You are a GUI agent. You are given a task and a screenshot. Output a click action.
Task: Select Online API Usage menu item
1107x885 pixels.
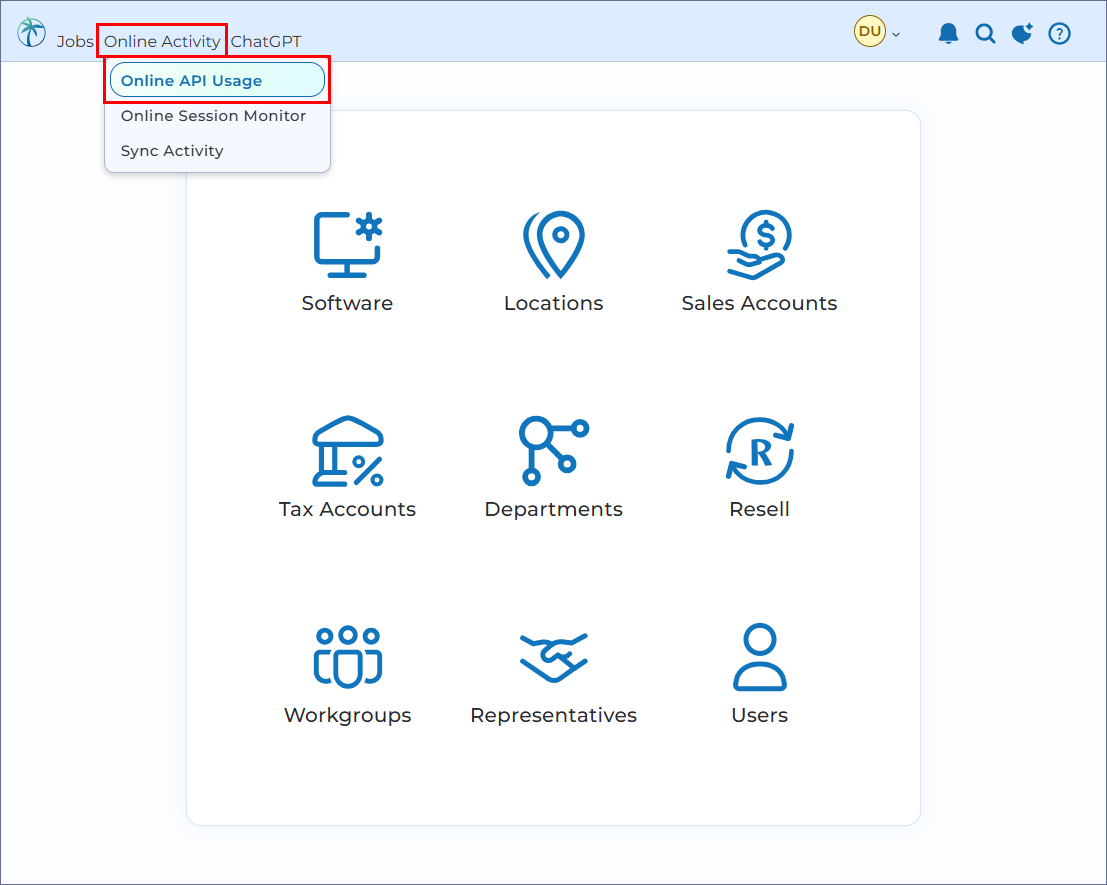pos(217,80)
